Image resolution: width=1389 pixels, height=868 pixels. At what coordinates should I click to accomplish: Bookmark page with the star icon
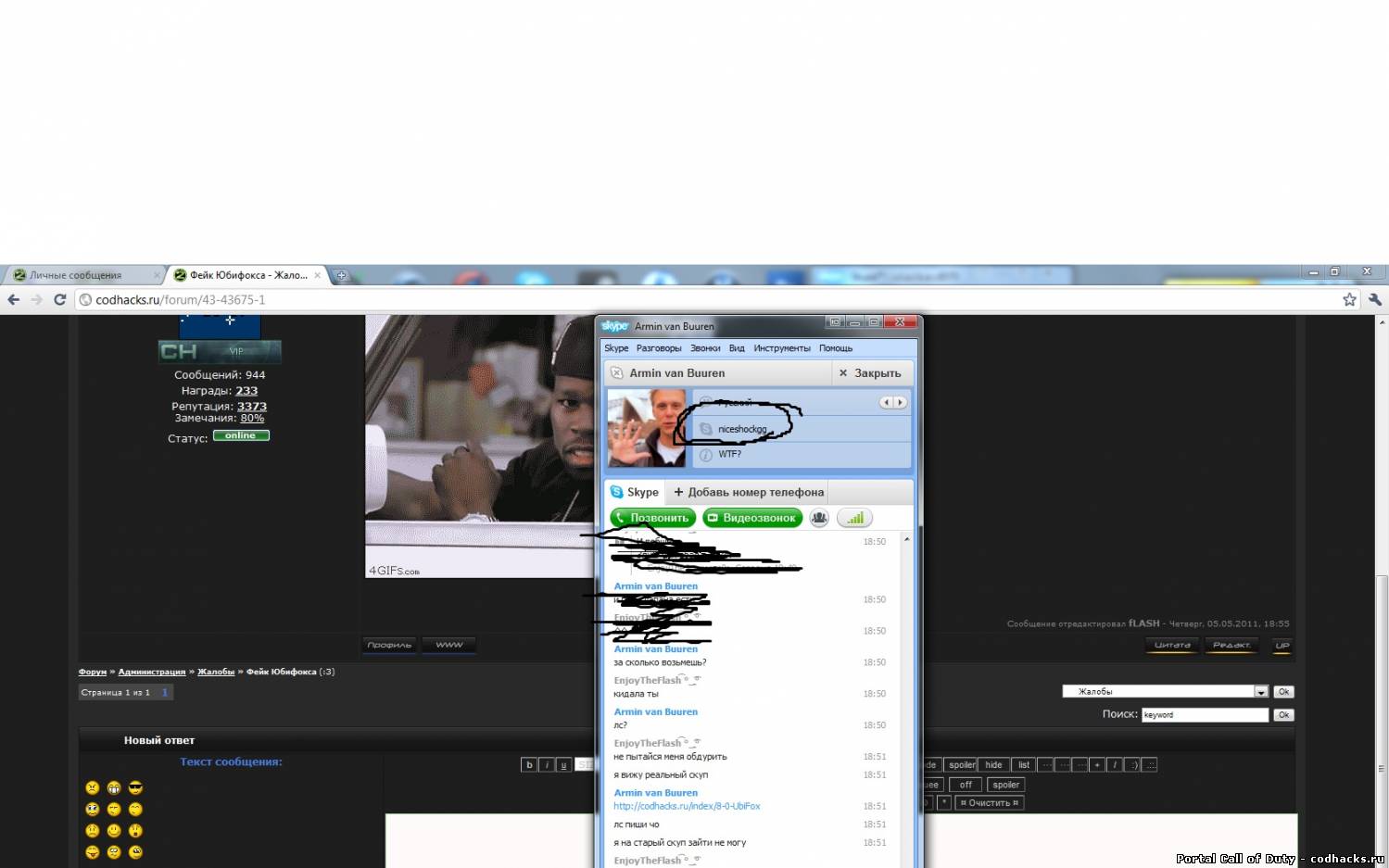point(1349,299)
